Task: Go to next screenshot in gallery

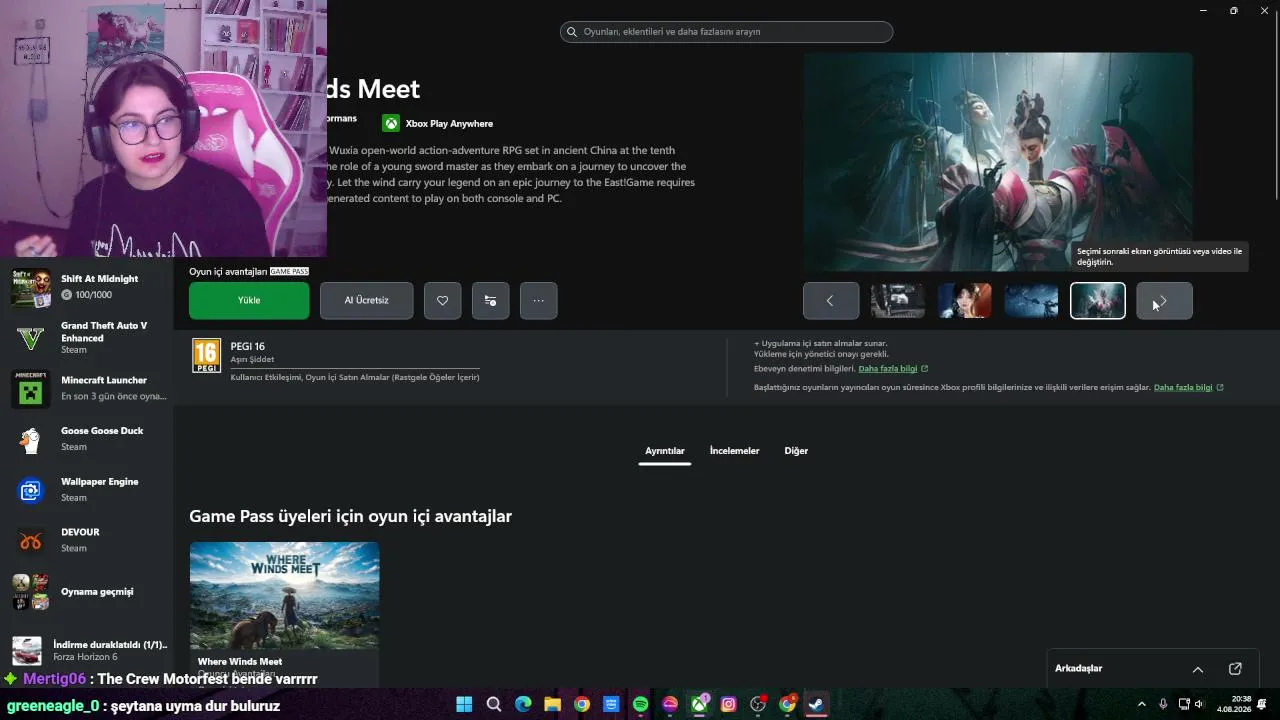Action: click(x=1164, y=301)
